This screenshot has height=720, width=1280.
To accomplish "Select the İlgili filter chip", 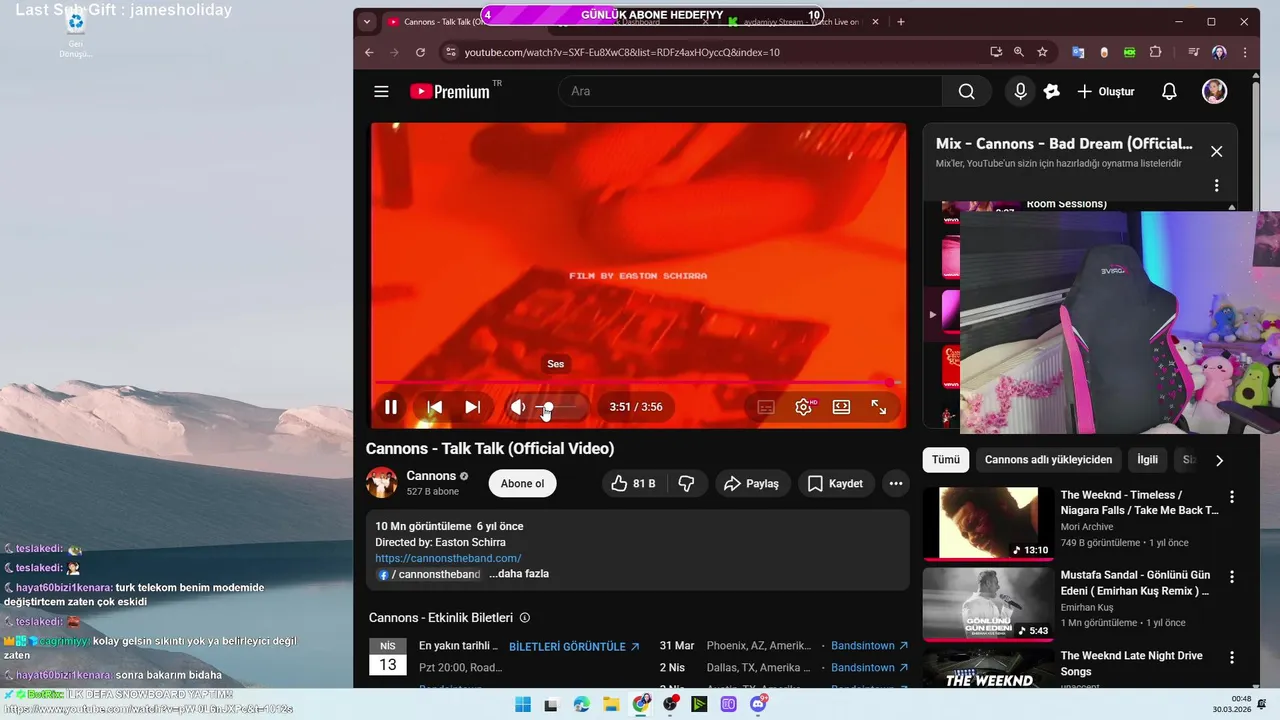I will [x=1147, y=460].
